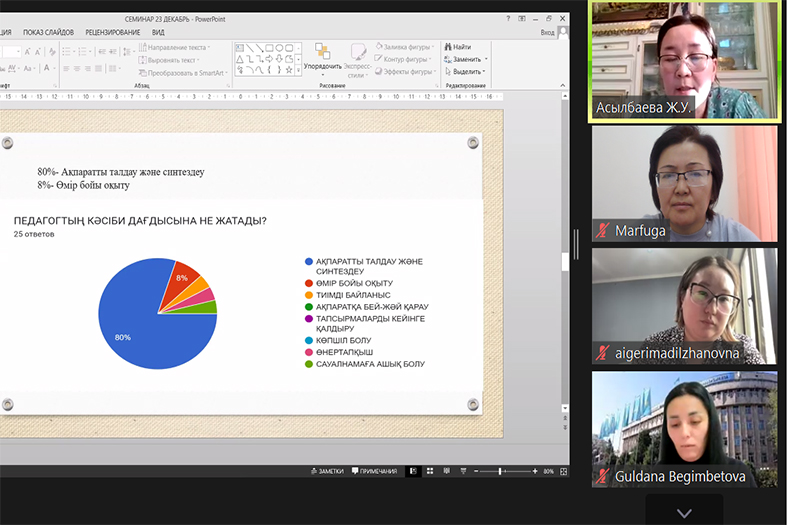Expand the shapes gallery more arrow
This screenshot has height=525, width=788.
click(x=298, y=71)
